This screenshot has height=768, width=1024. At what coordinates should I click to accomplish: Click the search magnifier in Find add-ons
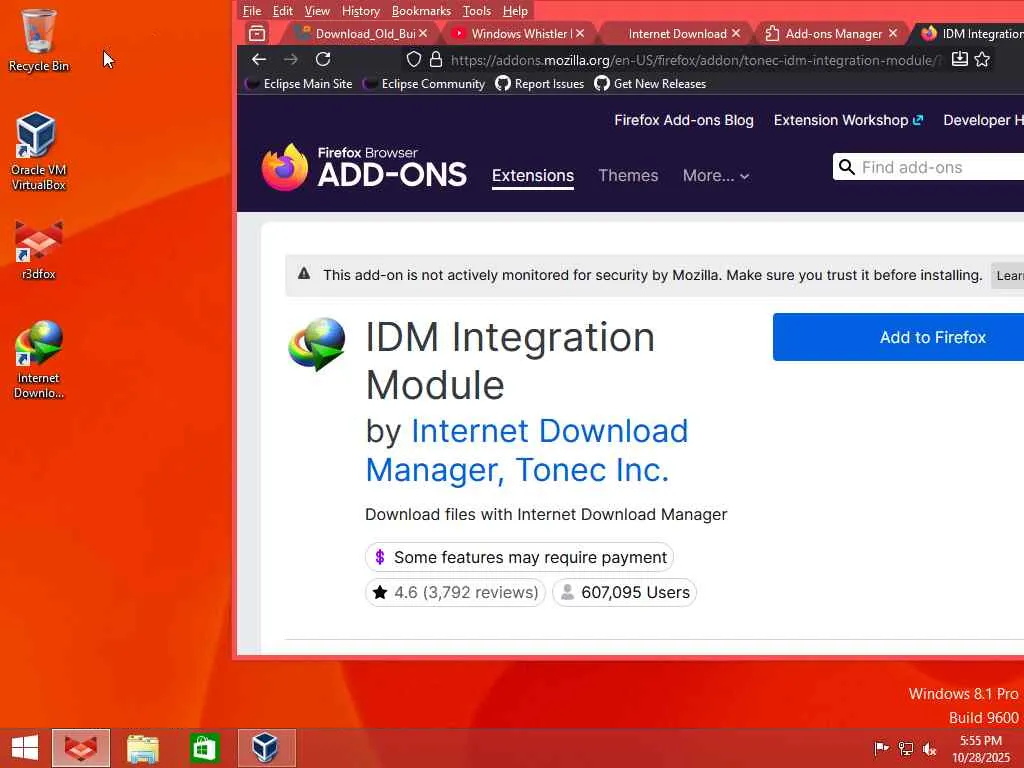[846, 167]
